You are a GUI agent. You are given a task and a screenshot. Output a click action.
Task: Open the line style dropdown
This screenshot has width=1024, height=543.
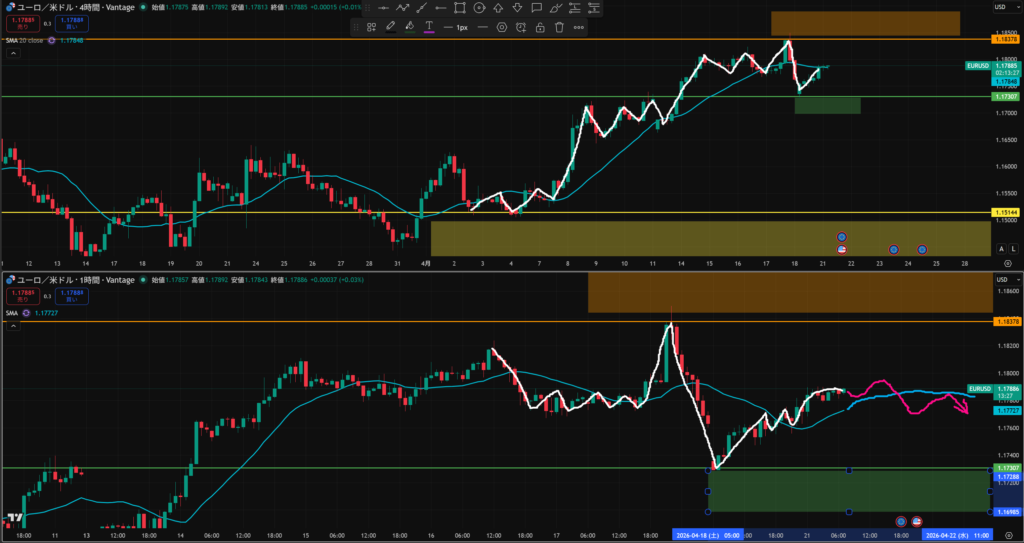(x=482, y=27)
